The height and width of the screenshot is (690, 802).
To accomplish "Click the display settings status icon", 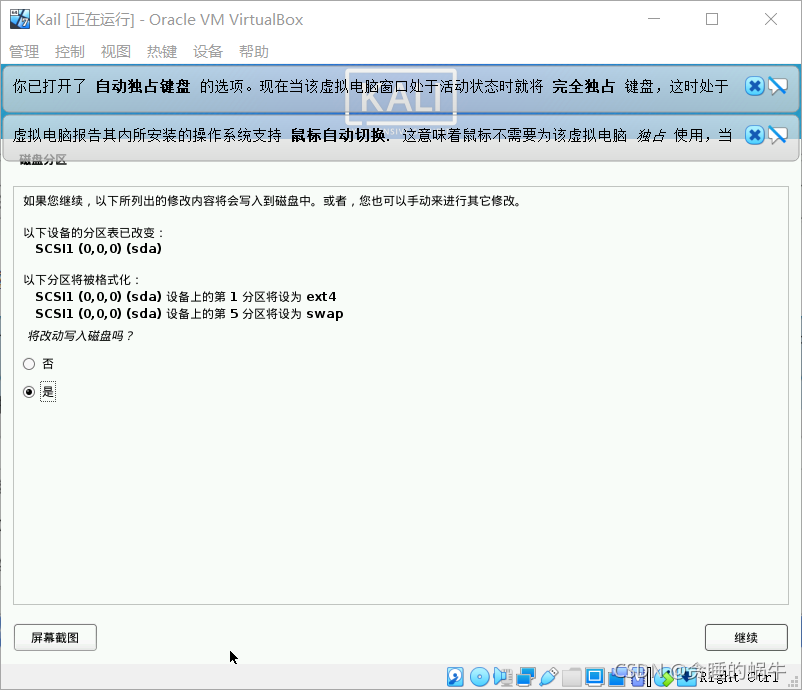I will point(595,677).
